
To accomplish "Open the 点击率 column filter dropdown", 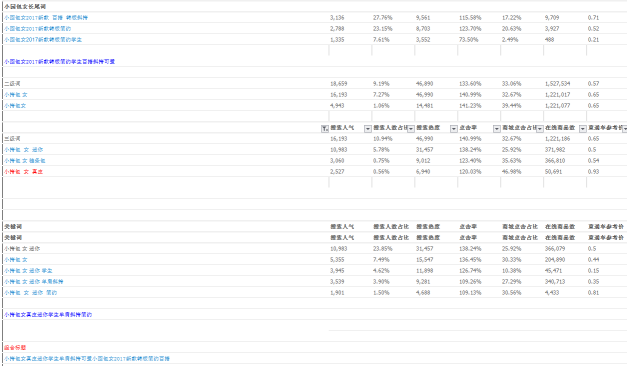I will pyautogui.click(x=497, y=128).
